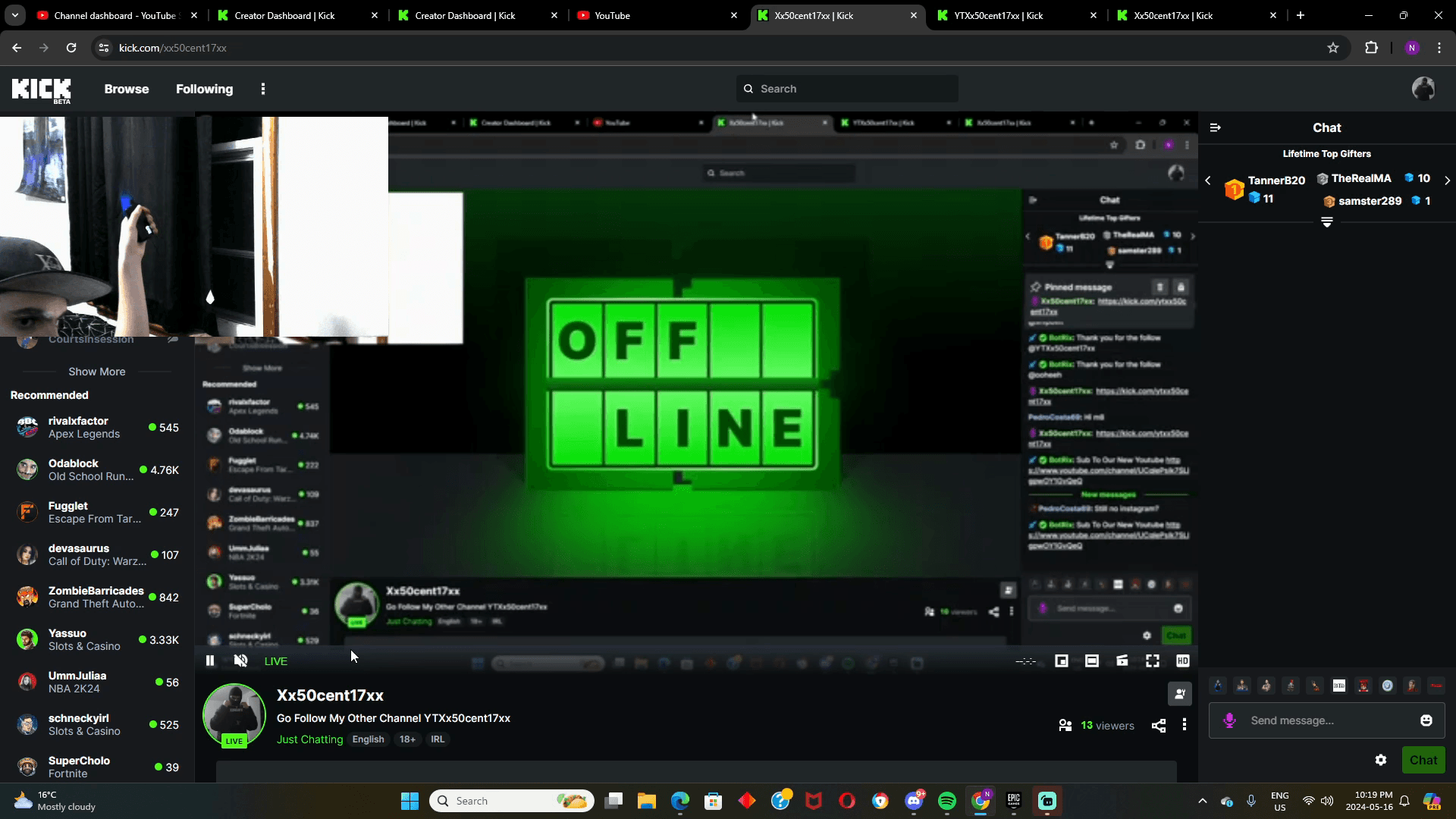
Task: Open File Explorer from taskbar
Action: [x=646, y=801]
